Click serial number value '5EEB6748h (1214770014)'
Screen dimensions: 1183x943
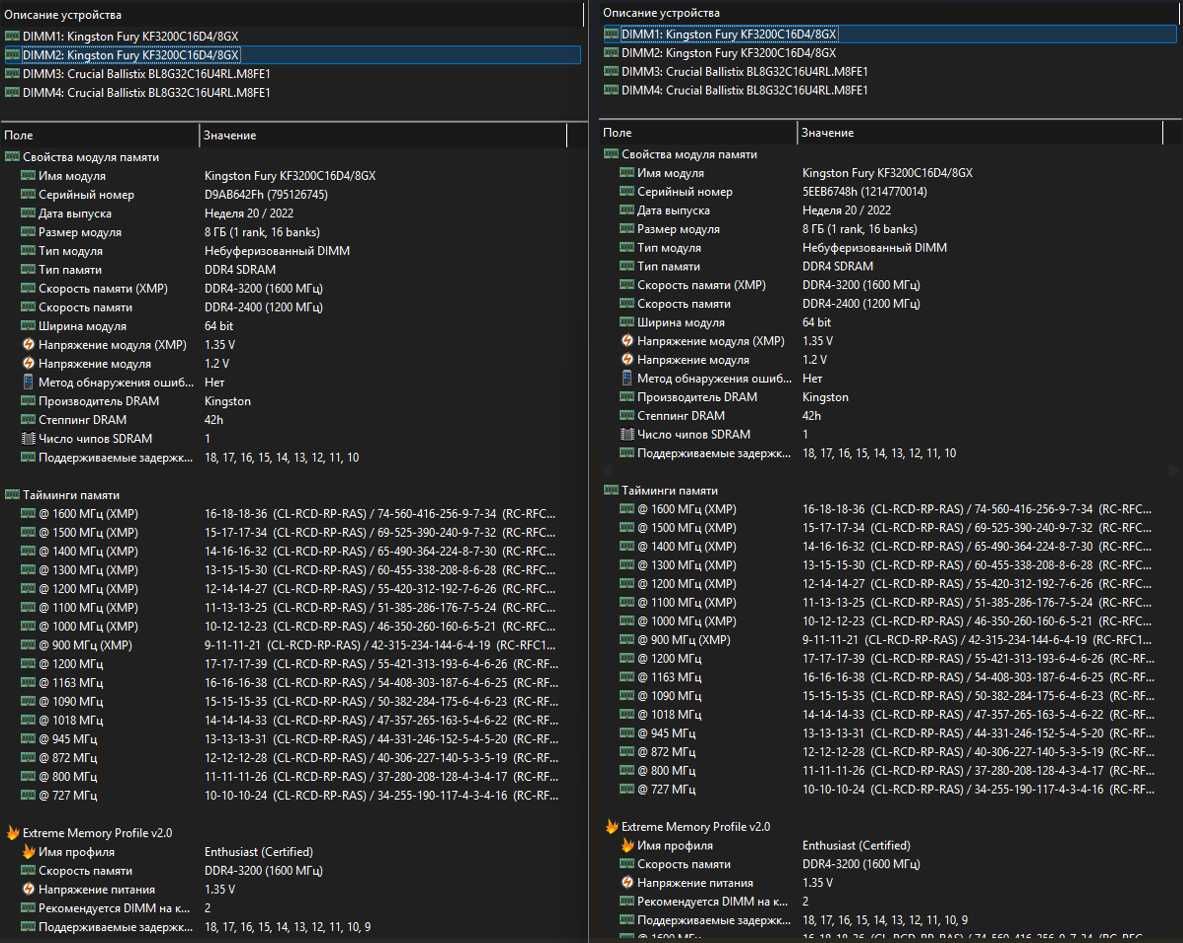[x=865, y=191]
